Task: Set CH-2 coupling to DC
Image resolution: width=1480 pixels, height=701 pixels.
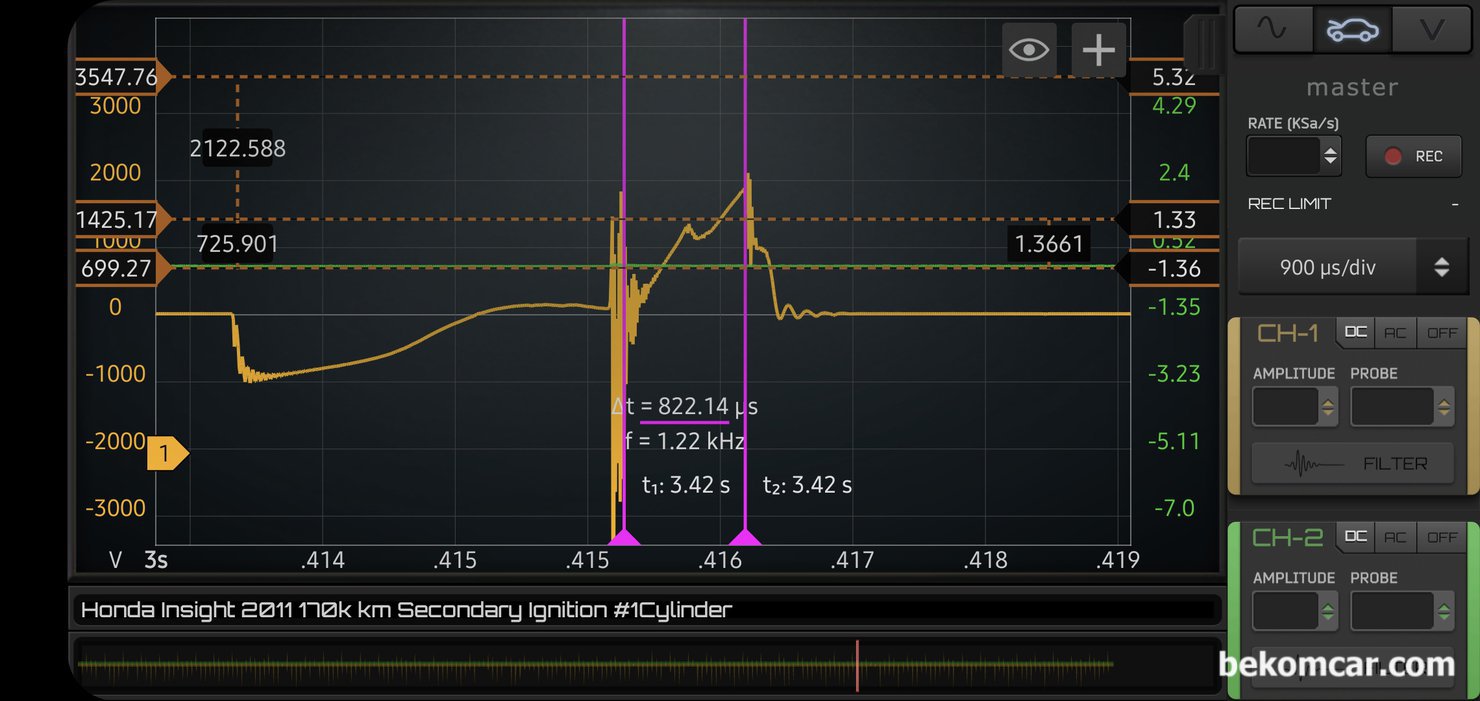Action: pos(1355,537)
